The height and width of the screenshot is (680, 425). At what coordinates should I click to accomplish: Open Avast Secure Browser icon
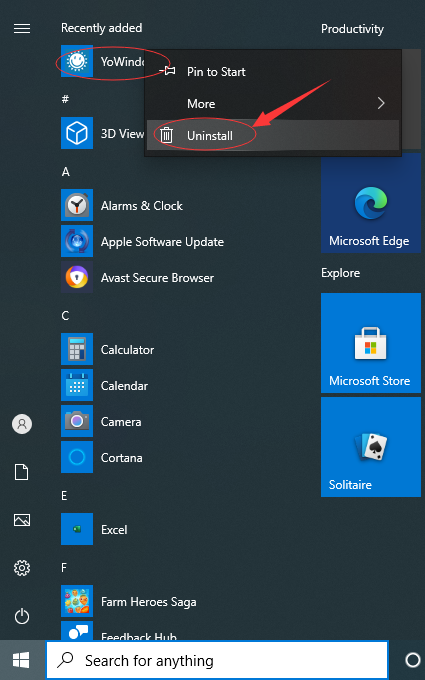pyautogui.click(x=77, y=277)
